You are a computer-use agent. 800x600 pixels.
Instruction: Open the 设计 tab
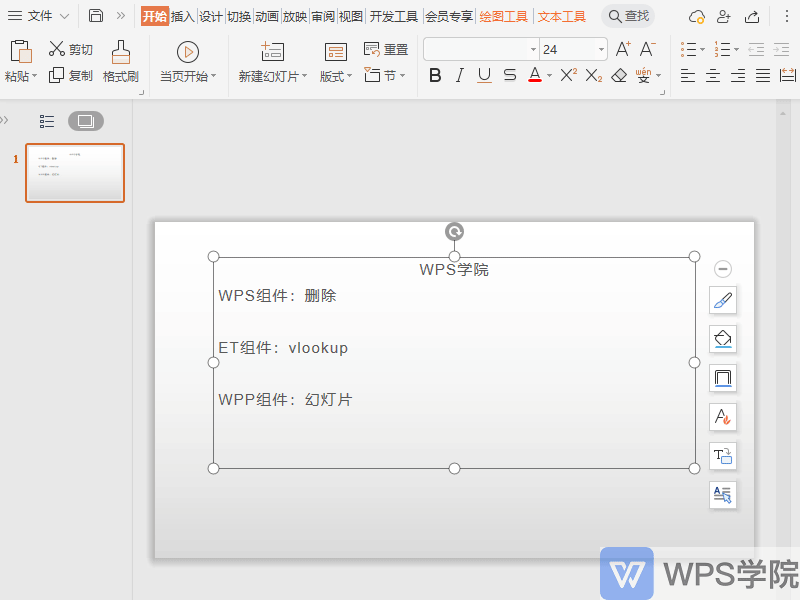click(210, 17)
